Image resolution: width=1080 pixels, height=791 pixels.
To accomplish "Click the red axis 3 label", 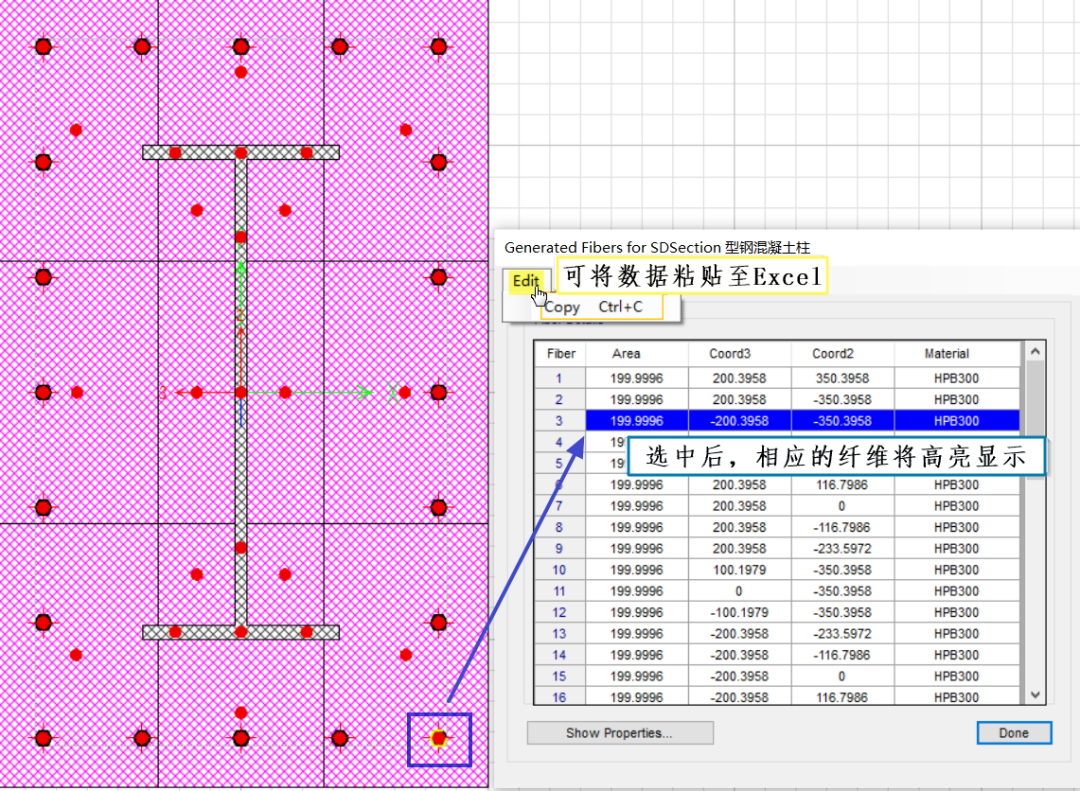I will coord(162,393).
